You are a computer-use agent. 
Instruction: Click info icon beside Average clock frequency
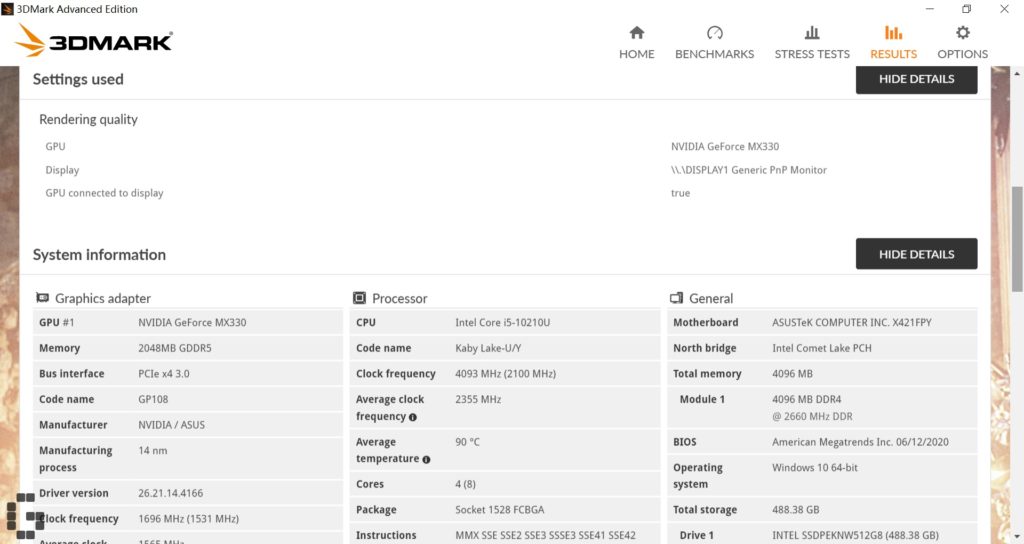click(413, 417)
